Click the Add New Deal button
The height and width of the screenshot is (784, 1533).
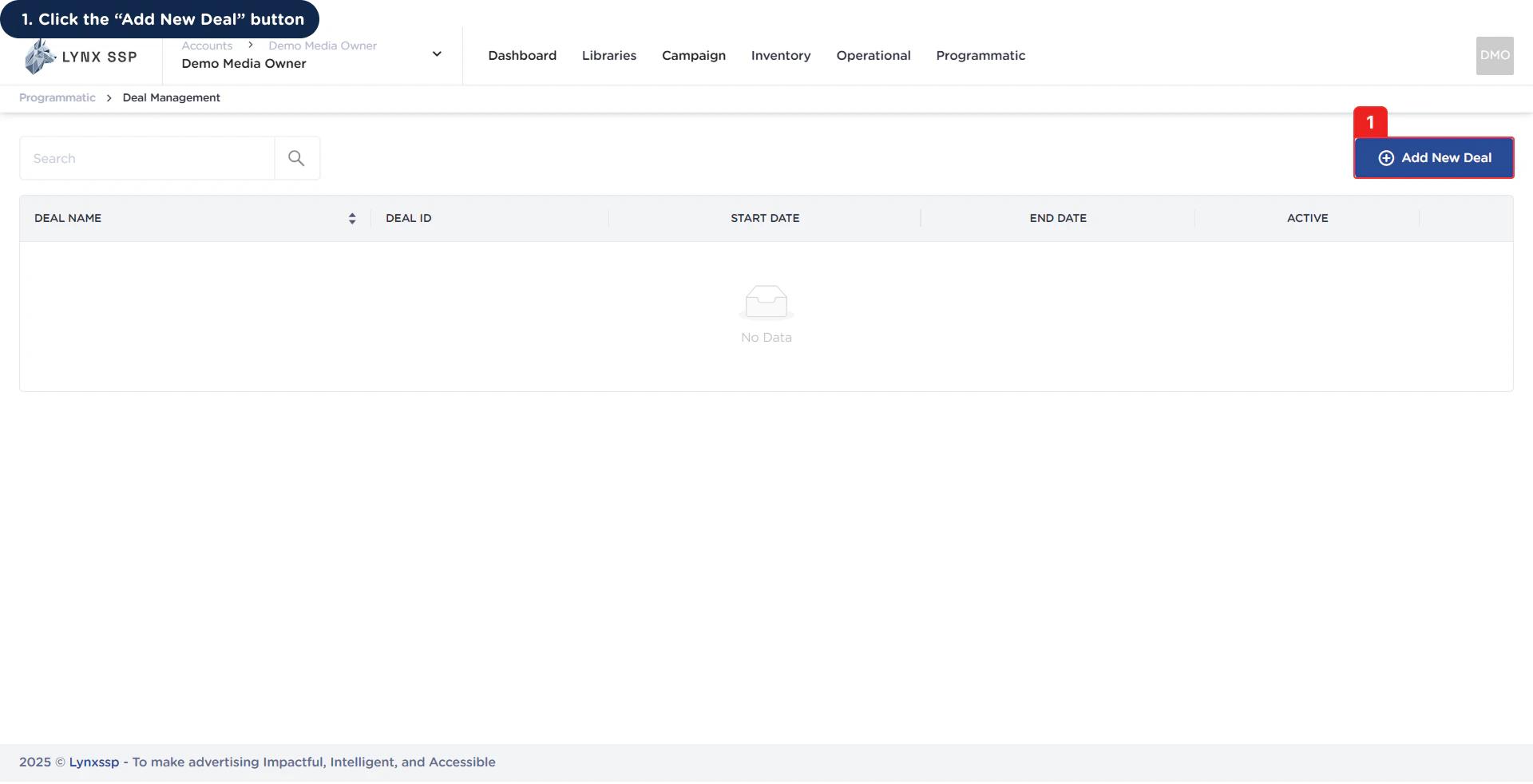1434,157
